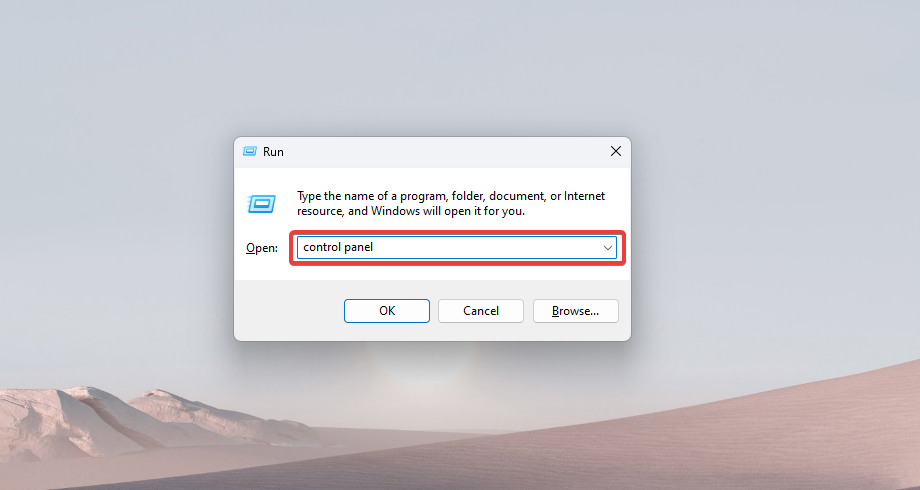Confirm the command with the OK button

387,311
